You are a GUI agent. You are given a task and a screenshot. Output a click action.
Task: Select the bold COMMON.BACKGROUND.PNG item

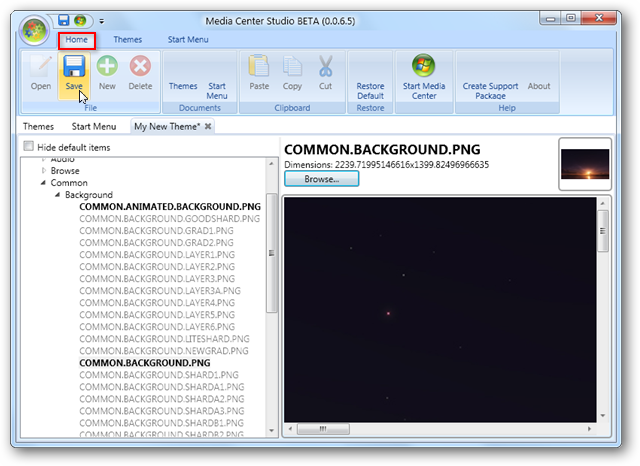point(145,363)
